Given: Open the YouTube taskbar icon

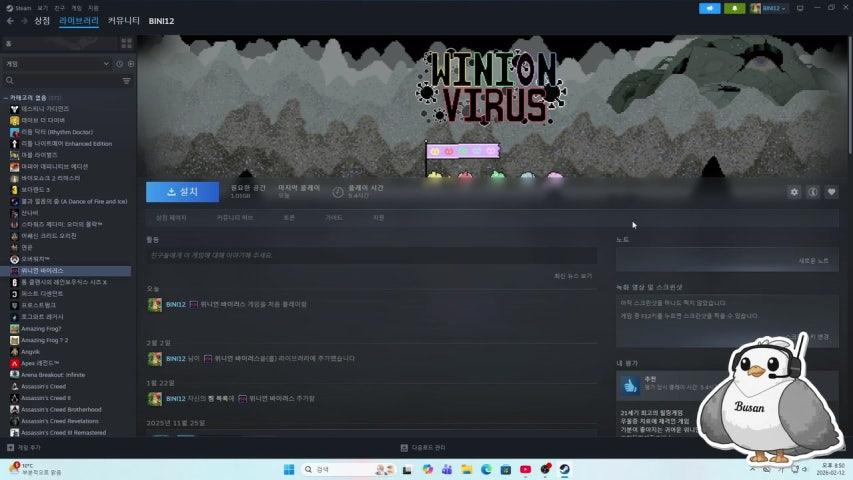Looking at the screenshot, I should pyautogui.click(x=526, y=469).
